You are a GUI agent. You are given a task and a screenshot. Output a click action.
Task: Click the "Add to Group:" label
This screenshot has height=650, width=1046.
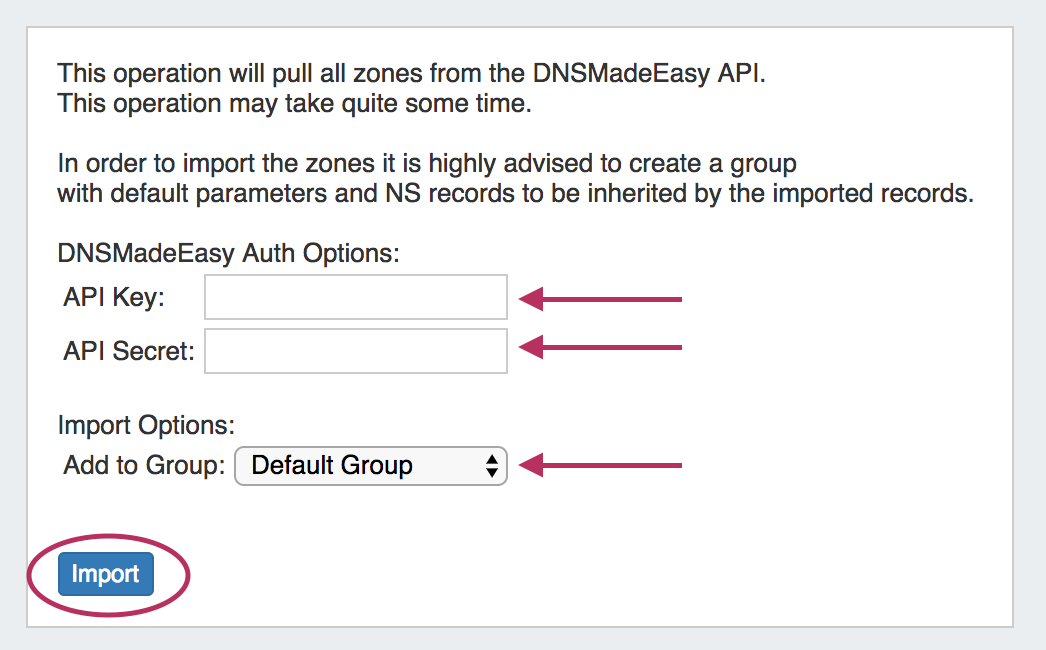pyautogui.click(x=144, y=465)
